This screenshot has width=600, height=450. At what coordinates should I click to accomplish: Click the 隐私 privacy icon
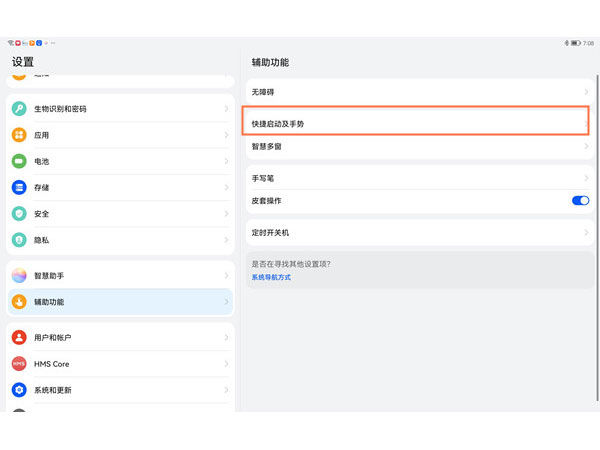tap(19, 240)
